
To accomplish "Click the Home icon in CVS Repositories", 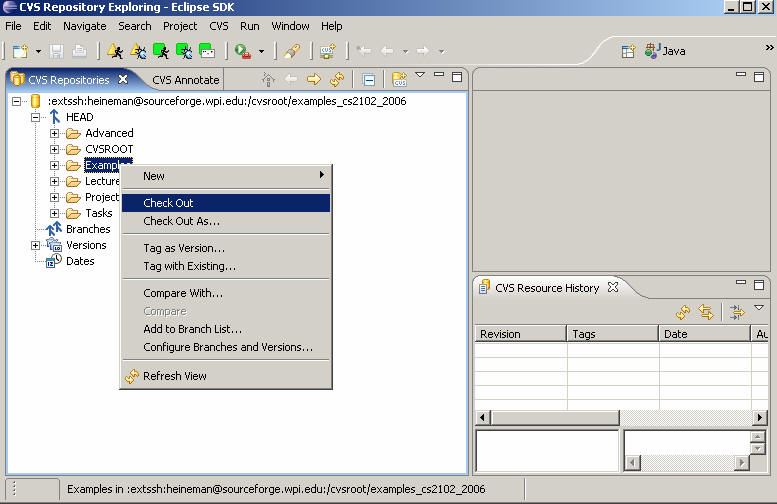I will [268, 79].
